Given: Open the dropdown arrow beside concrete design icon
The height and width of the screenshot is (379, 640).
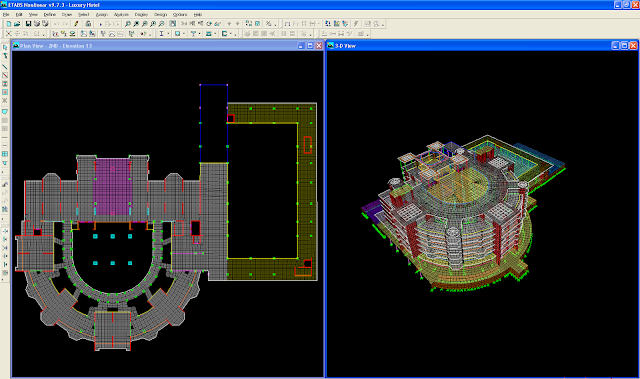Looking at the screenshot, I should coord(184,34).
